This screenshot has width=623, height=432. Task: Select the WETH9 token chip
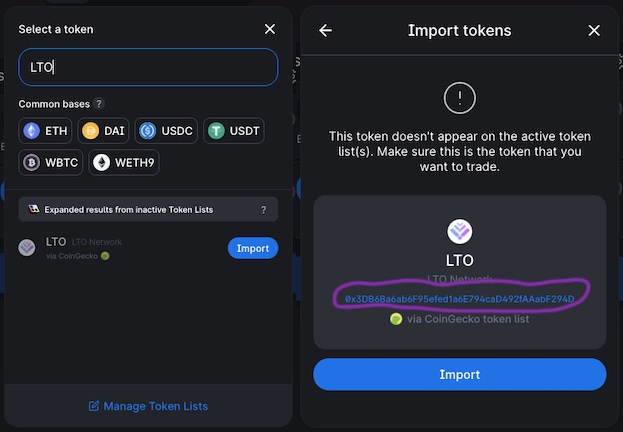click(124, 163)
